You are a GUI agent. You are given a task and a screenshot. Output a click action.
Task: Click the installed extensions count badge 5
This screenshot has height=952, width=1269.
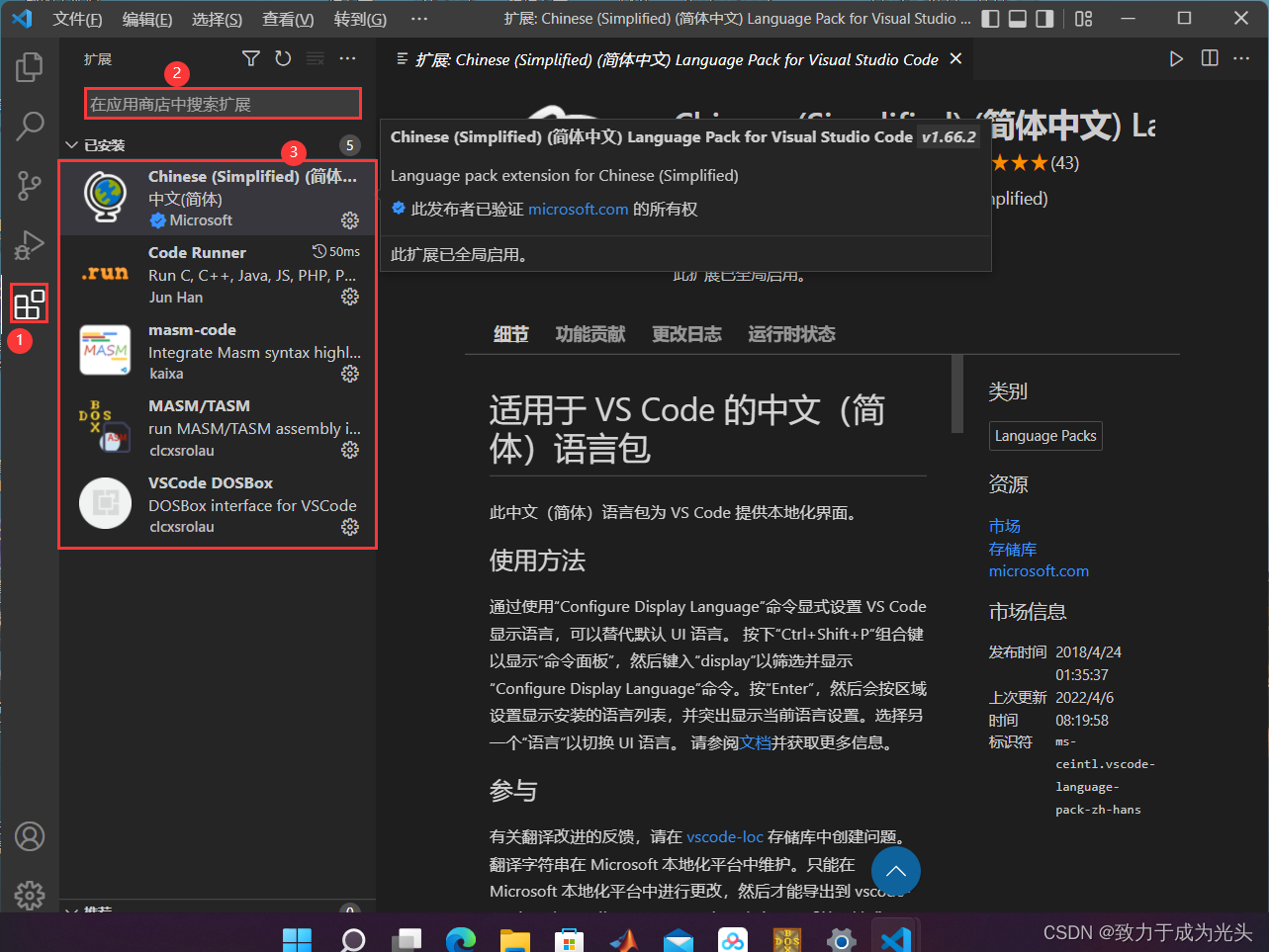(349, 145)
